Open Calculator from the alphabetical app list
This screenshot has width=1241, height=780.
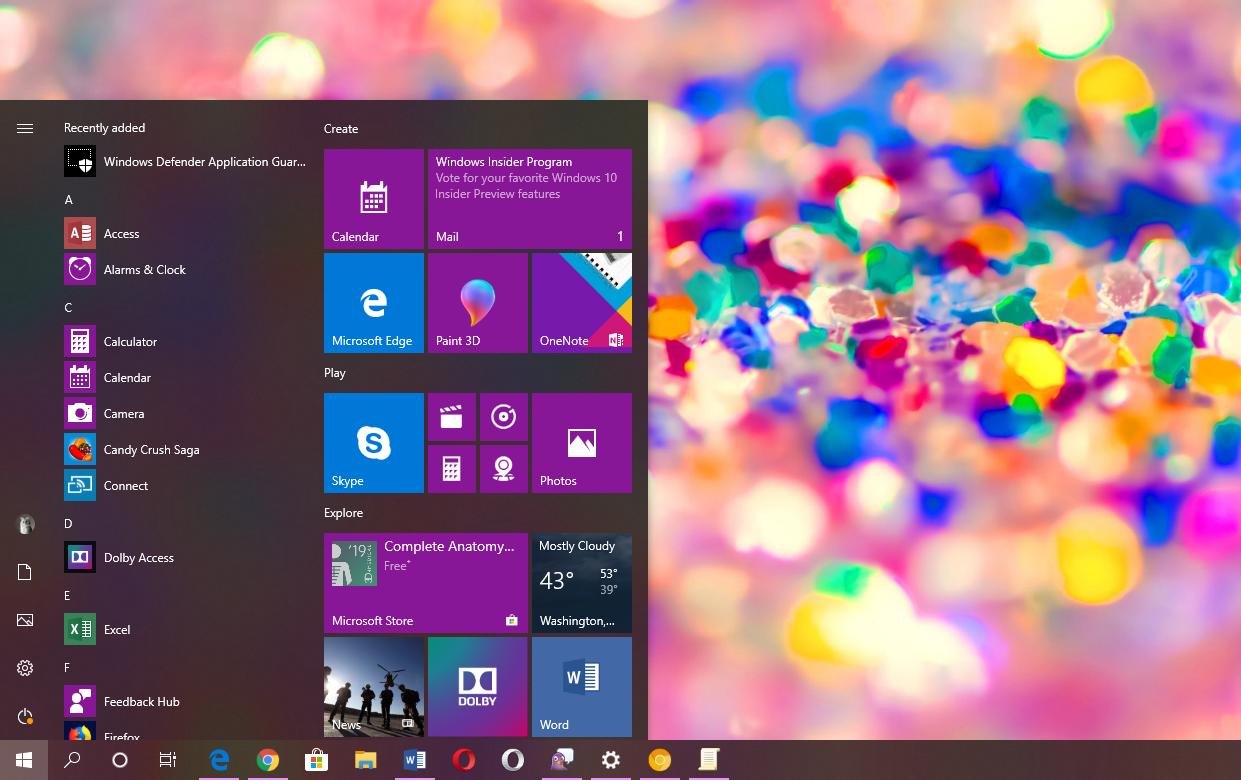pos(186,342)
